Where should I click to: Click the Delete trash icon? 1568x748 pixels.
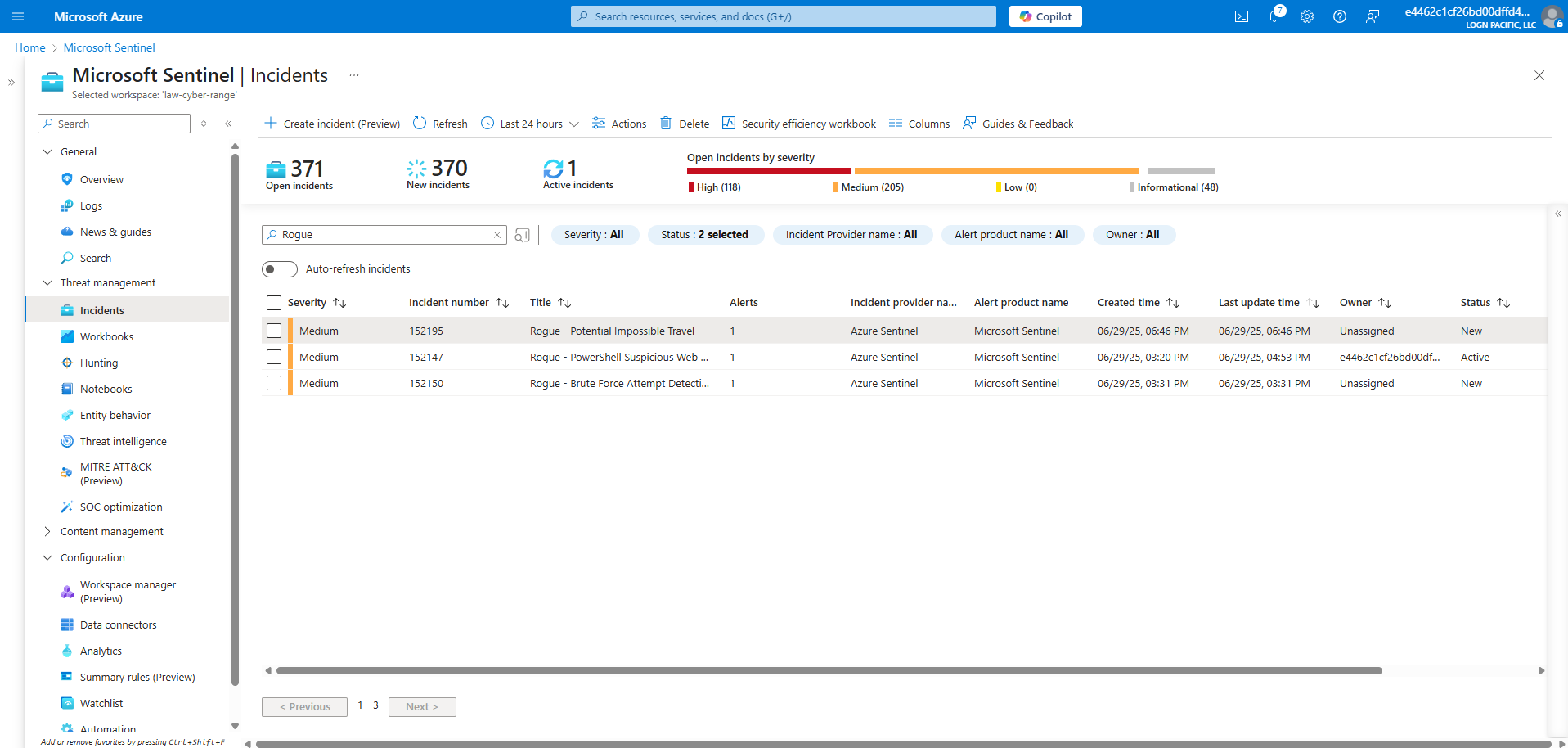[x=666, y=124]
